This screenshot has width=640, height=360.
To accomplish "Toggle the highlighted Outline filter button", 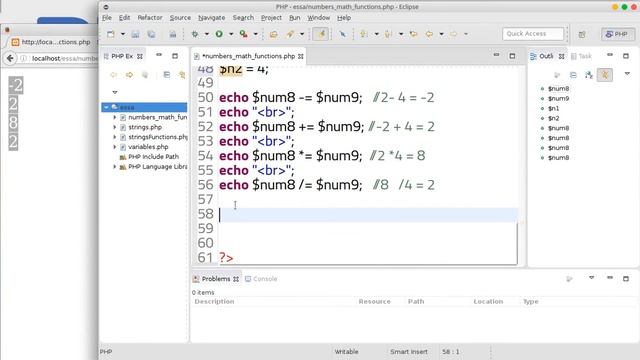I will pos(604,75).
